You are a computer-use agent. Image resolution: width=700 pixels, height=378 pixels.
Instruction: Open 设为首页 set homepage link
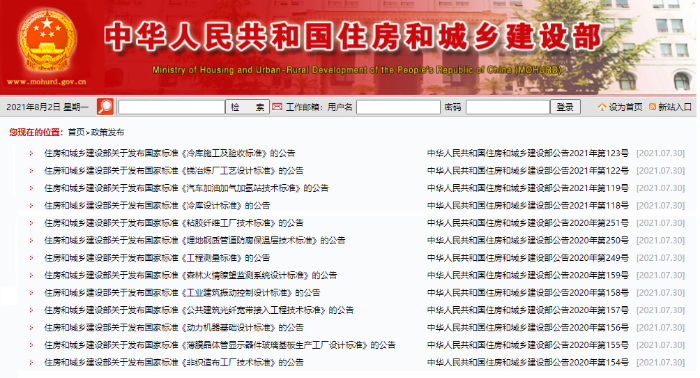[x=625, y=107]
